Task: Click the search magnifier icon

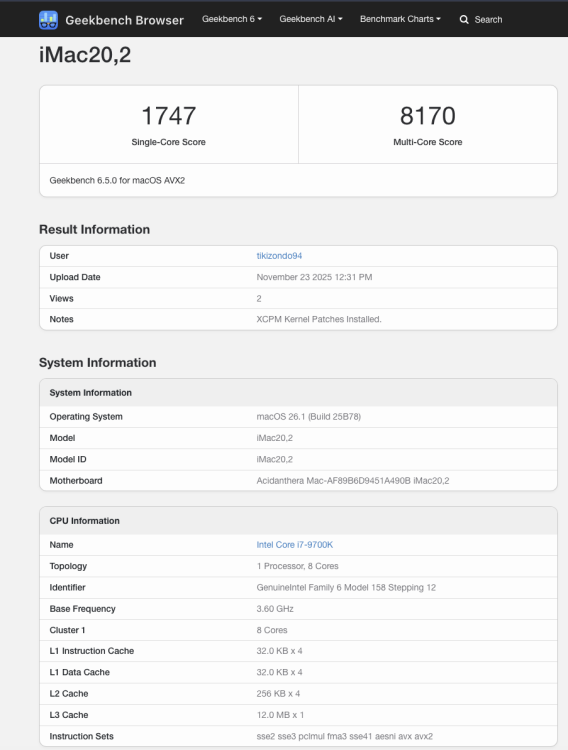Action: click(x=464, y=20)
